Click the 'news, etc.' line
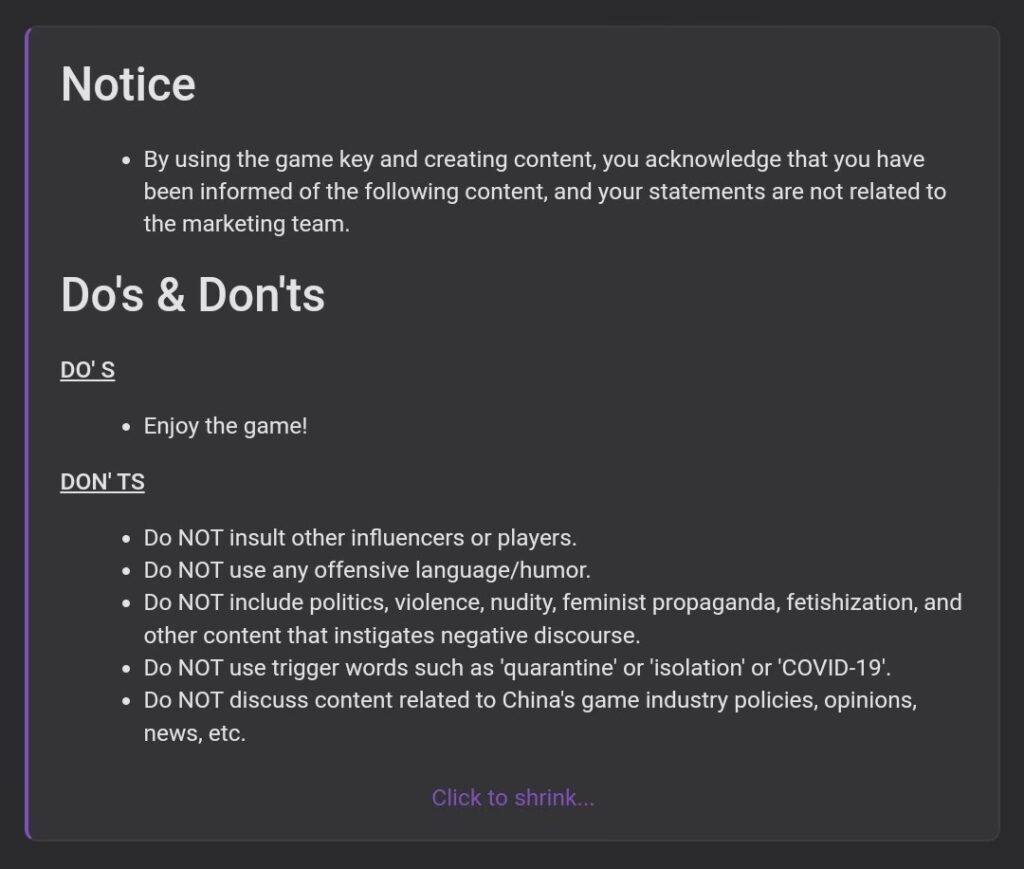The width and height of the screenshot is (1024, 869). 195,733
